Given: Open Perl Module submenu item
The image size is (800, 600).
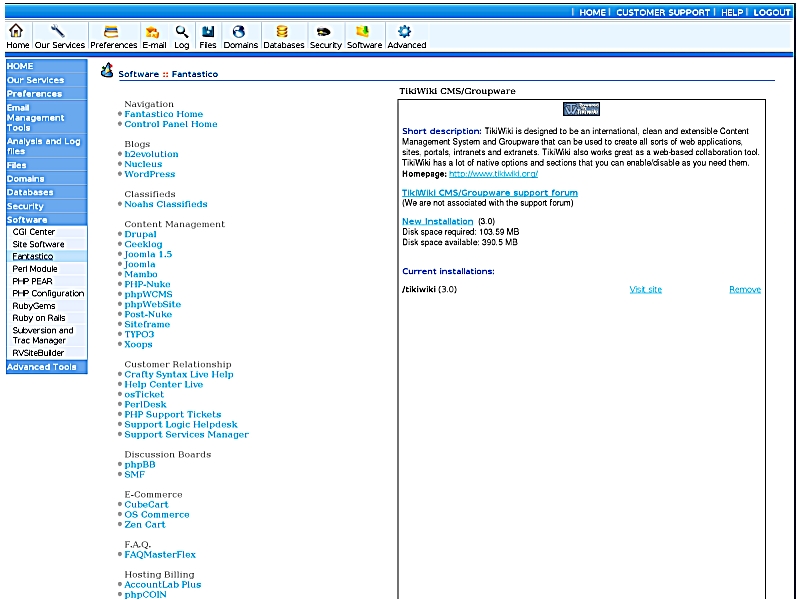Looking at the screenshot, I should (x=35, y=269).
